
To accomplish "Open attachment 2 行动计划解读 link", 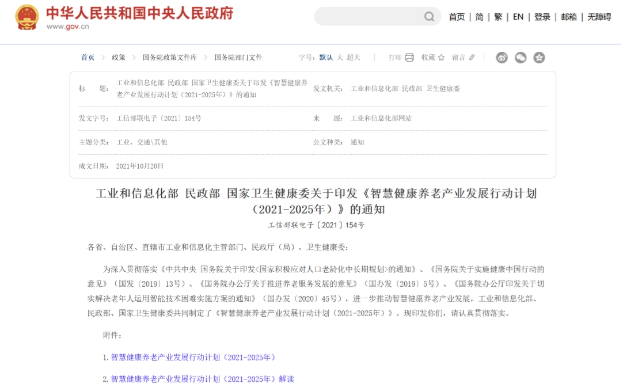I will (202, 379).
